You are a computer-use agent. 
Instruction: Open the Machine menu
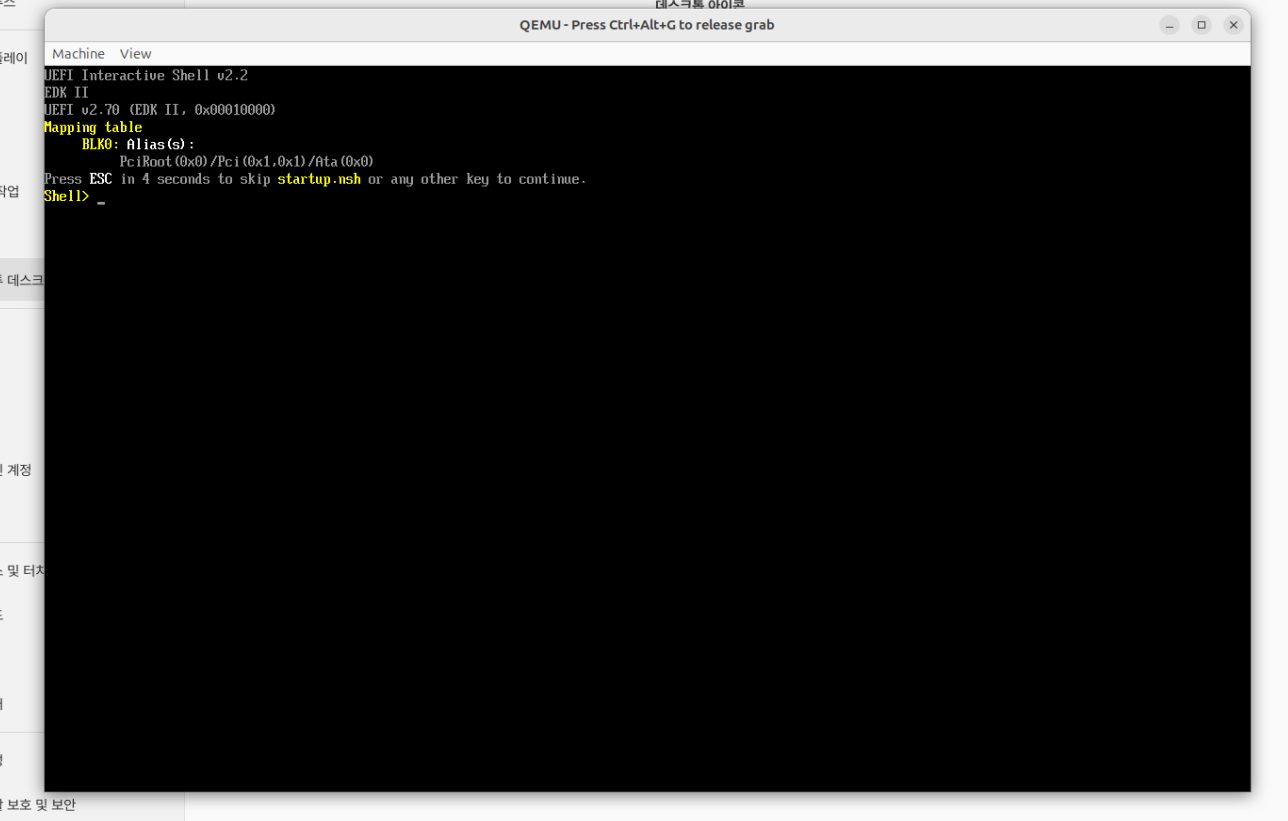78,54
